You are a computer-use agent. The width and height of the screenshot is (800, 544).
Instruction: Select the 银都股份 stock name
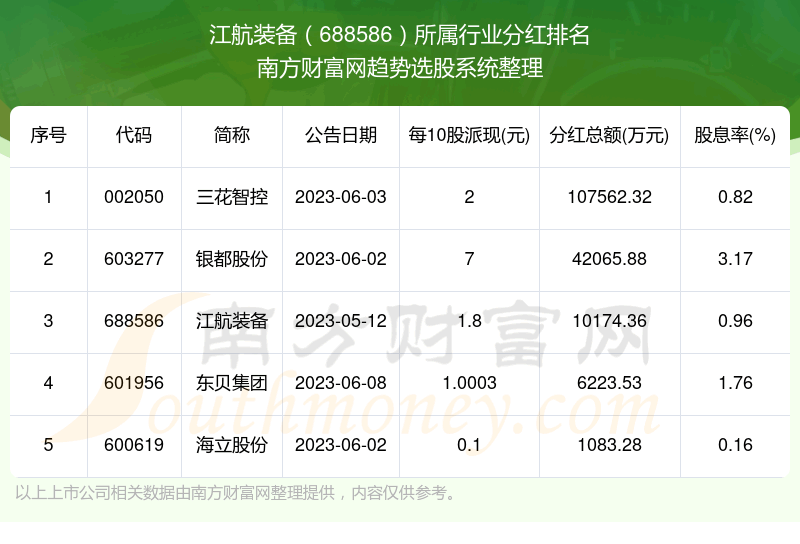232,259
